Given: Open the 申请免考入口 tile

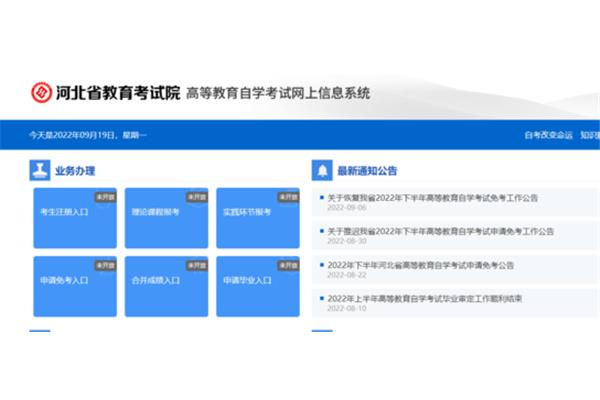Looking at the screenshot, I should 75,286.
